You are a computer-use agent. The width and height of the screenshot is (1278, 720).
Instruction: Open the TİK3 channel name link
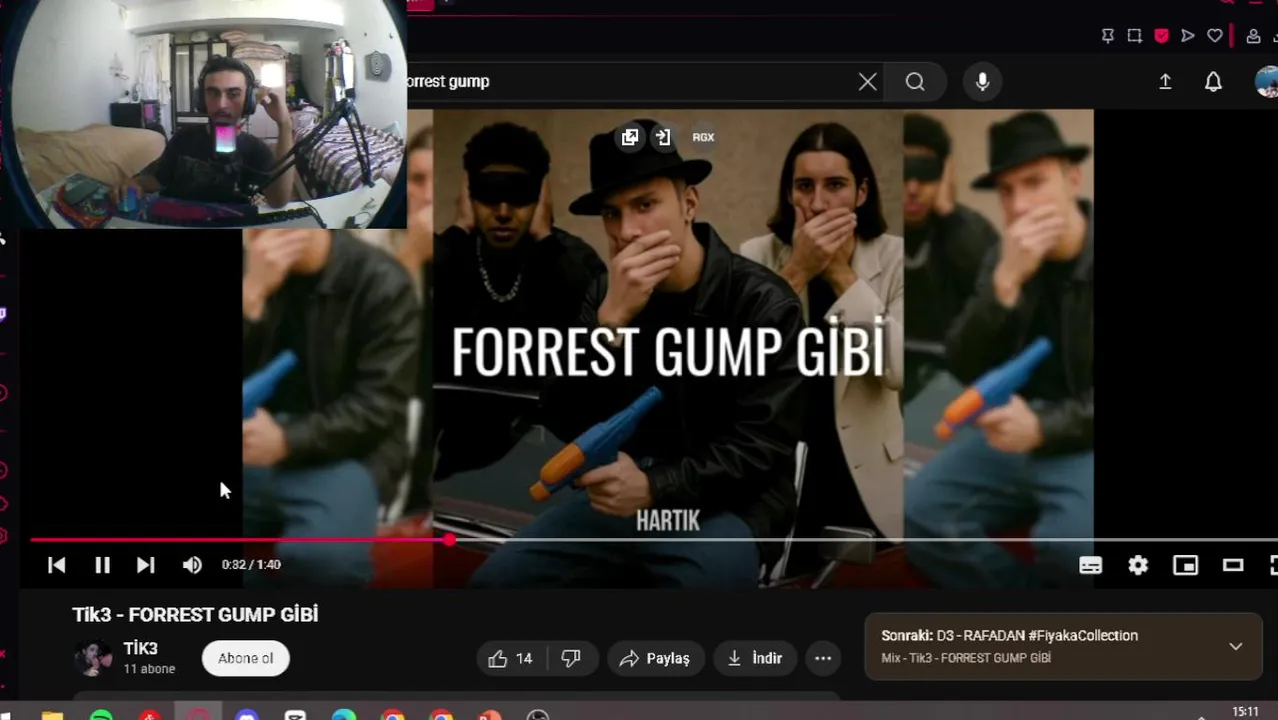(x=140, y=648)
